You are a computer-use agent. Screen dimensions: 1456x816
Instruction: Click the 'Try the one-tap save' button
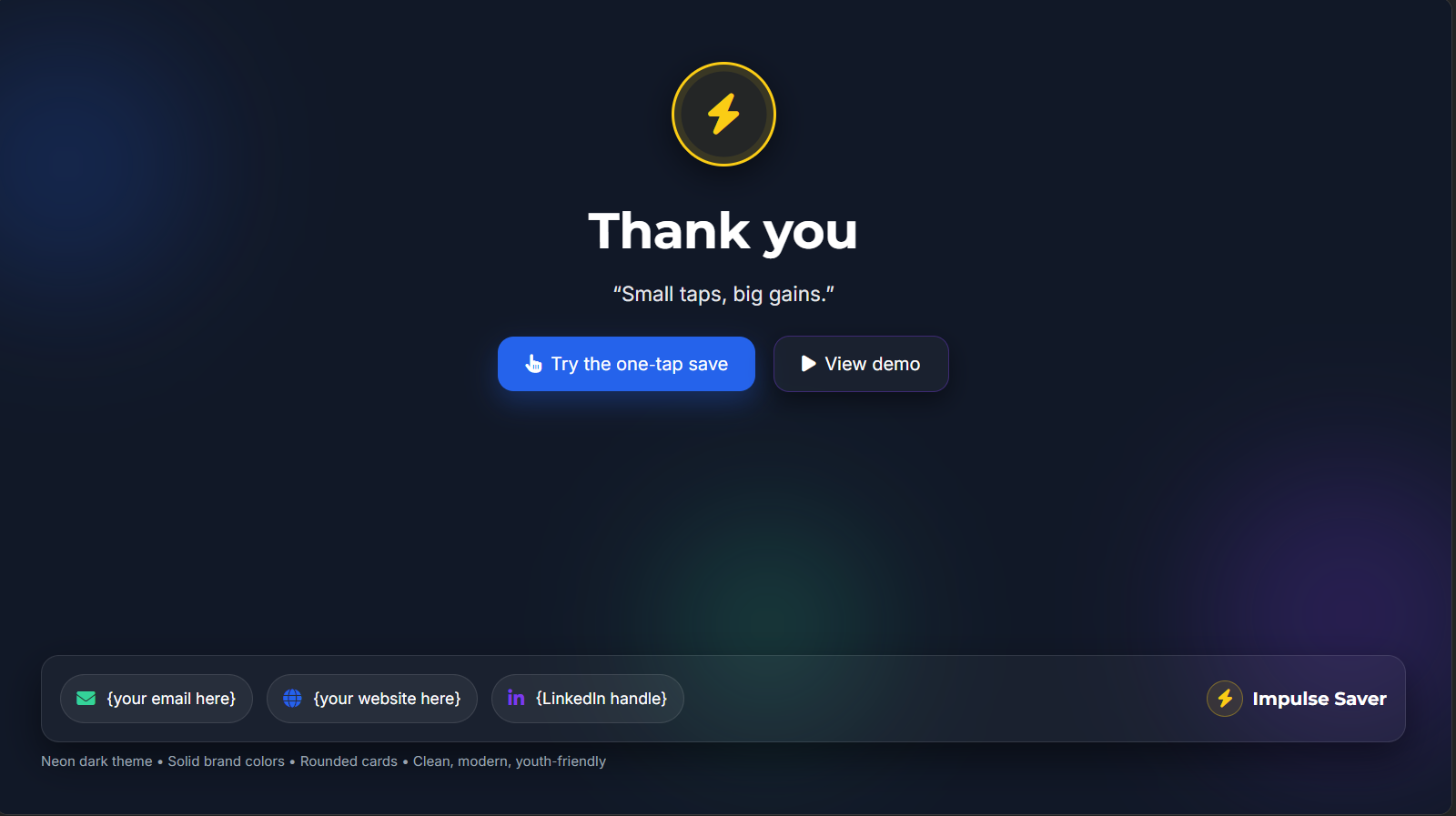(x=626, y=364)
